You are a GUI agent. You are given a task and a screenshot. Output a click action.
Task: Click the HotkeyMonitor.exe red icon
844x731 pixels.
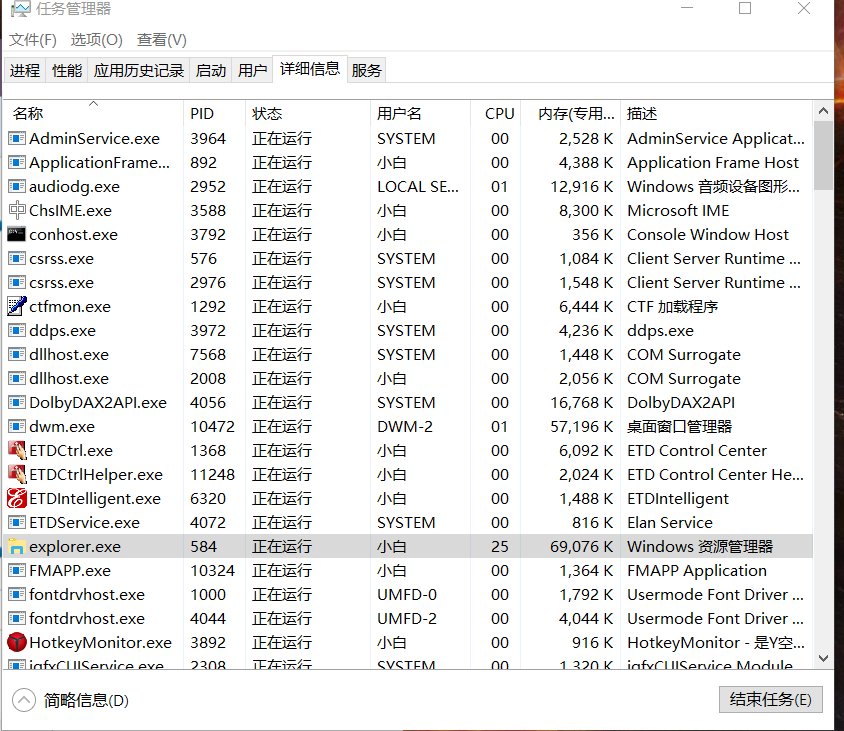click(17, 643)
